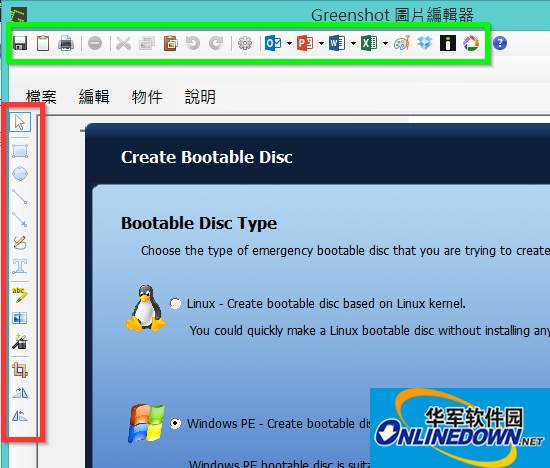The image size is (550, 468).
Task: Select the Crop tool
Action: (20, 370)
